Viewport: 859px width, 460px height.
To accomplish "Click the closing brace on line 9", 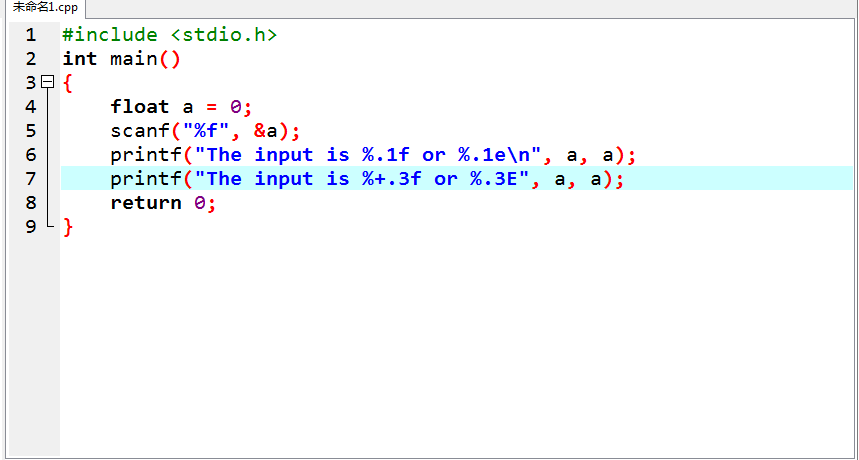I will pos(67,226).
